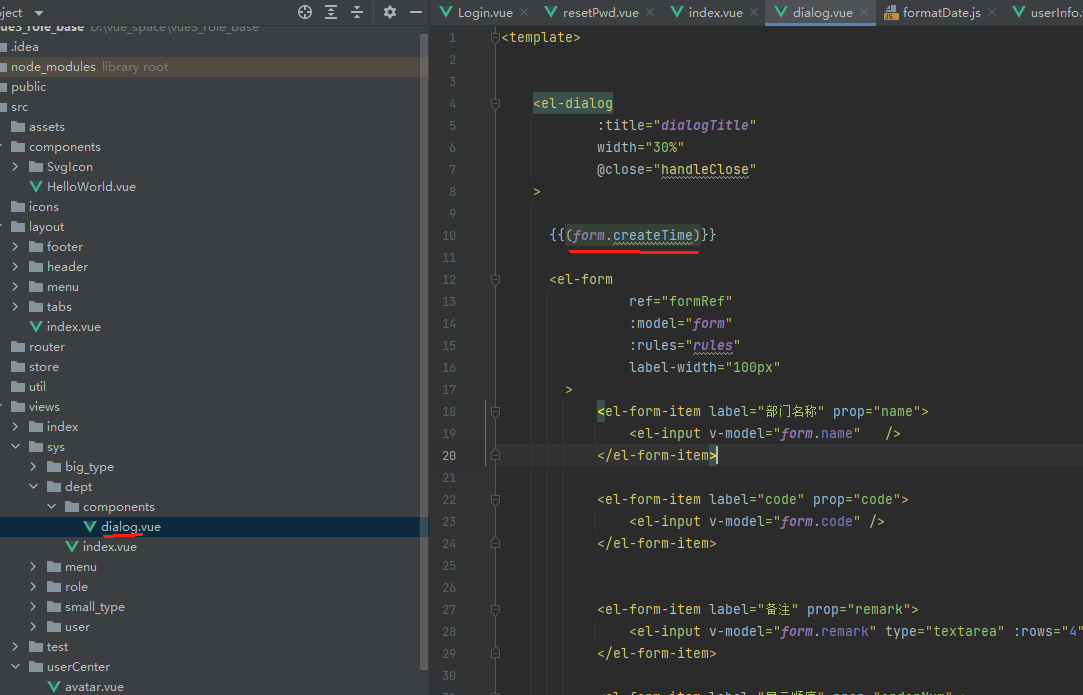Toggle fold at line 18 el-form-item
The height and width of the screenshot is (695, 1083).
click(495, 412)
